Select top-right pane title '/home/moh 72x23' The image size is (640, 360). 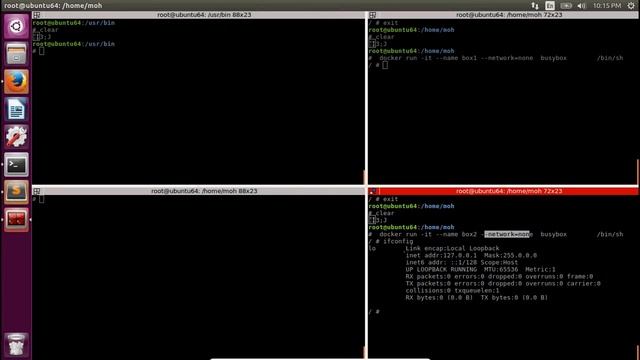(509, 15)
